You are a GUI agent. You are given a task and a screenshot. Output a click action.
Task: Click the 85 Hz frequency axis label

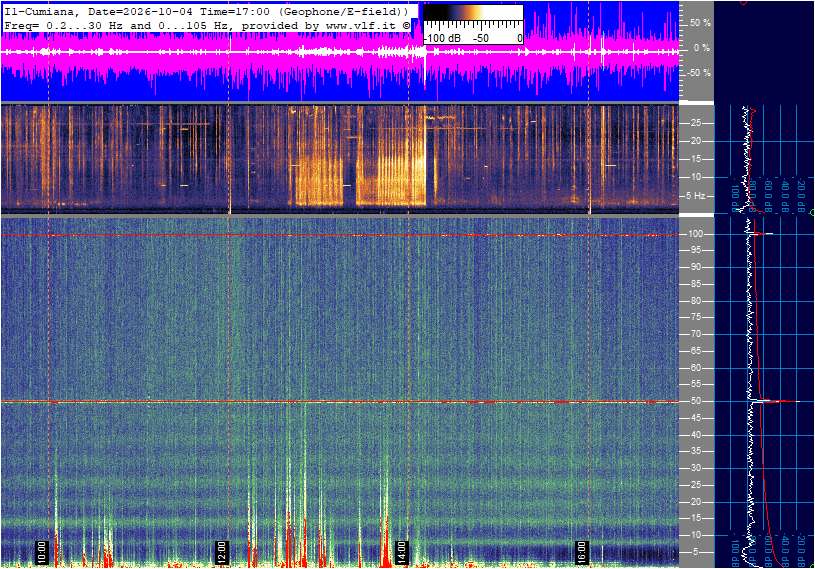click(x=695, y=284)
